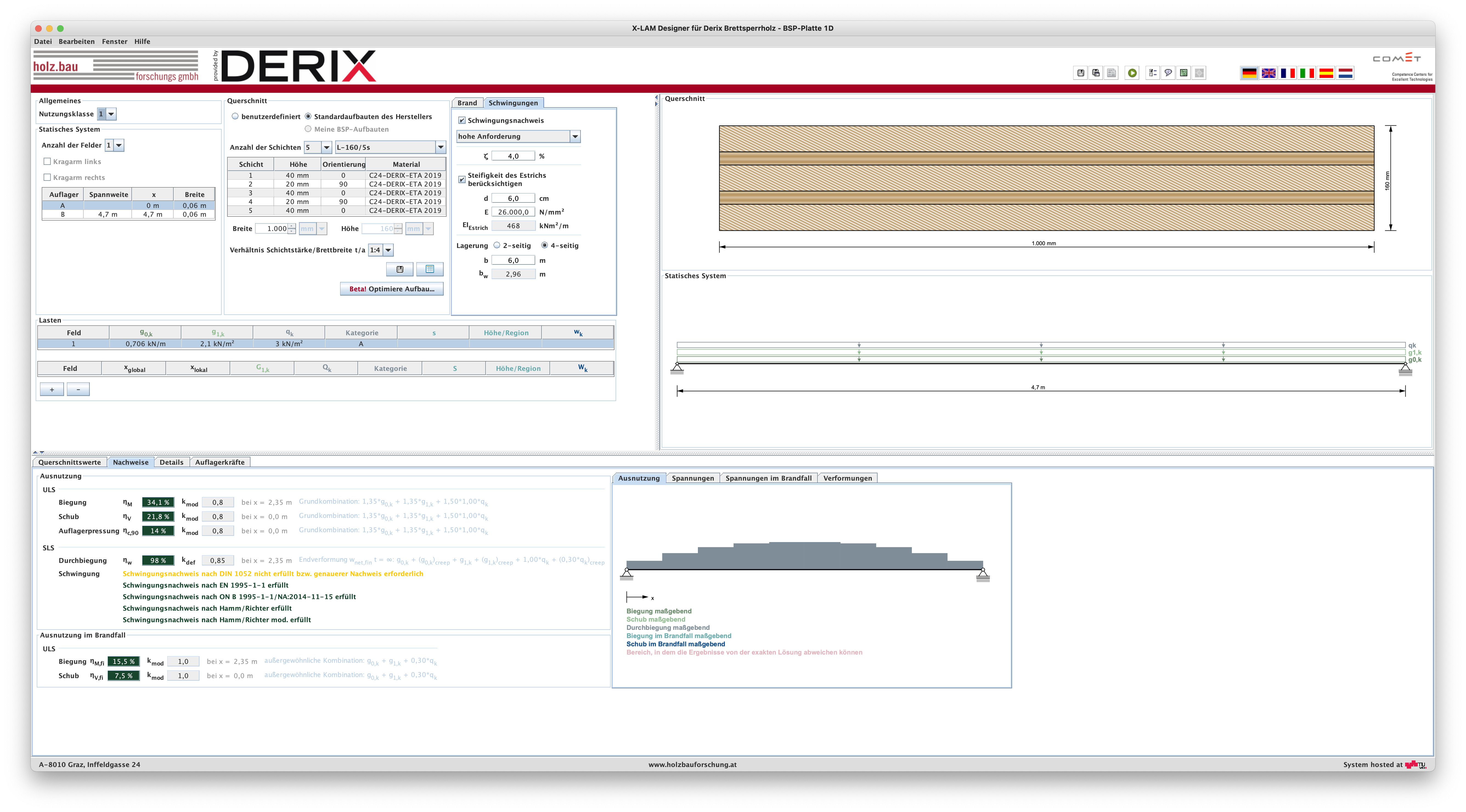Click the speech bubble info icon
This screenshot has height=812, width=1466.
1168,73
